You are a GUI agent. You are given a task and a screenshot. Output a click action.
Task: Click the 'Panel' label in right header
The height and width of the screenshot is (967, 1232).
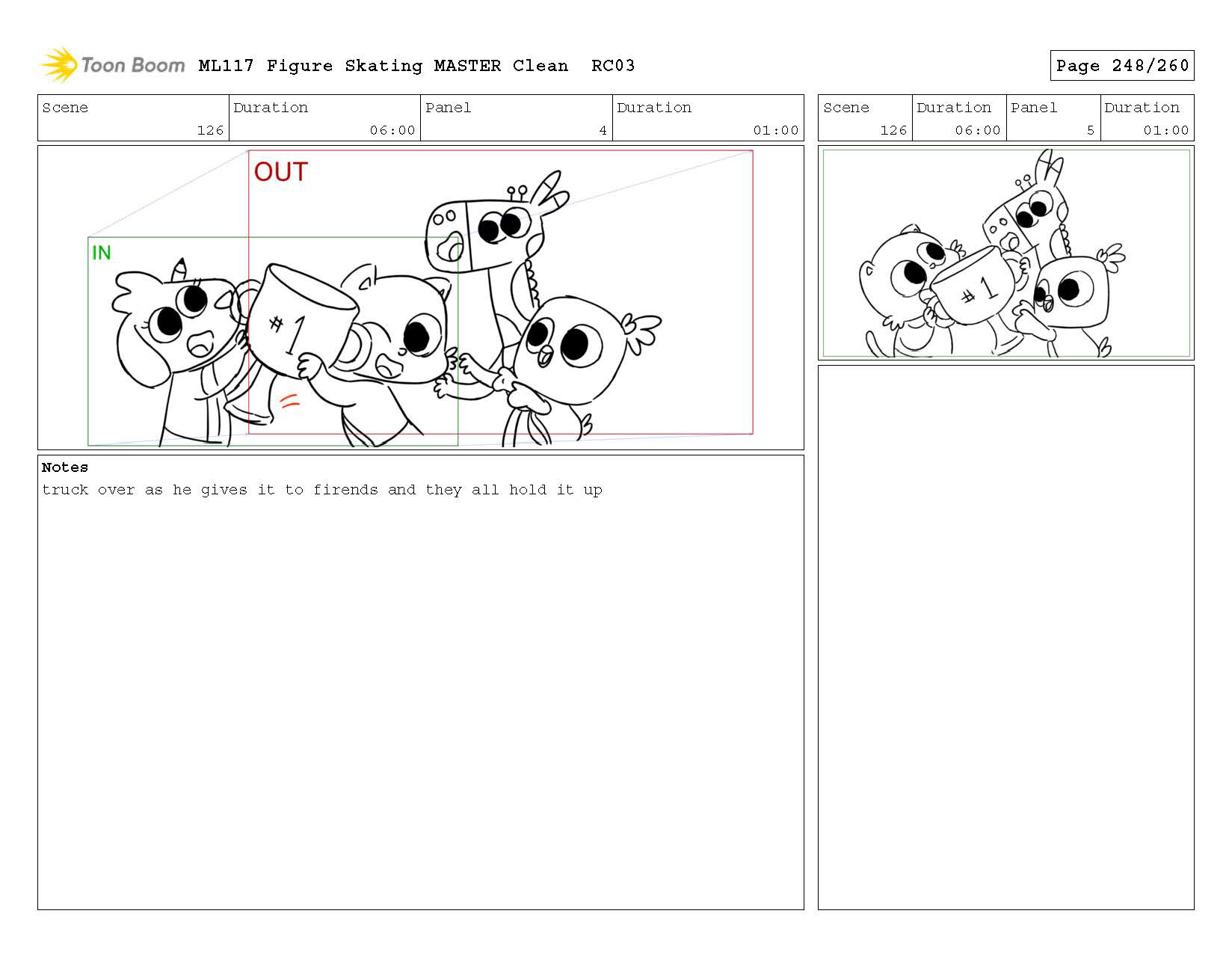pos(1034,108)
